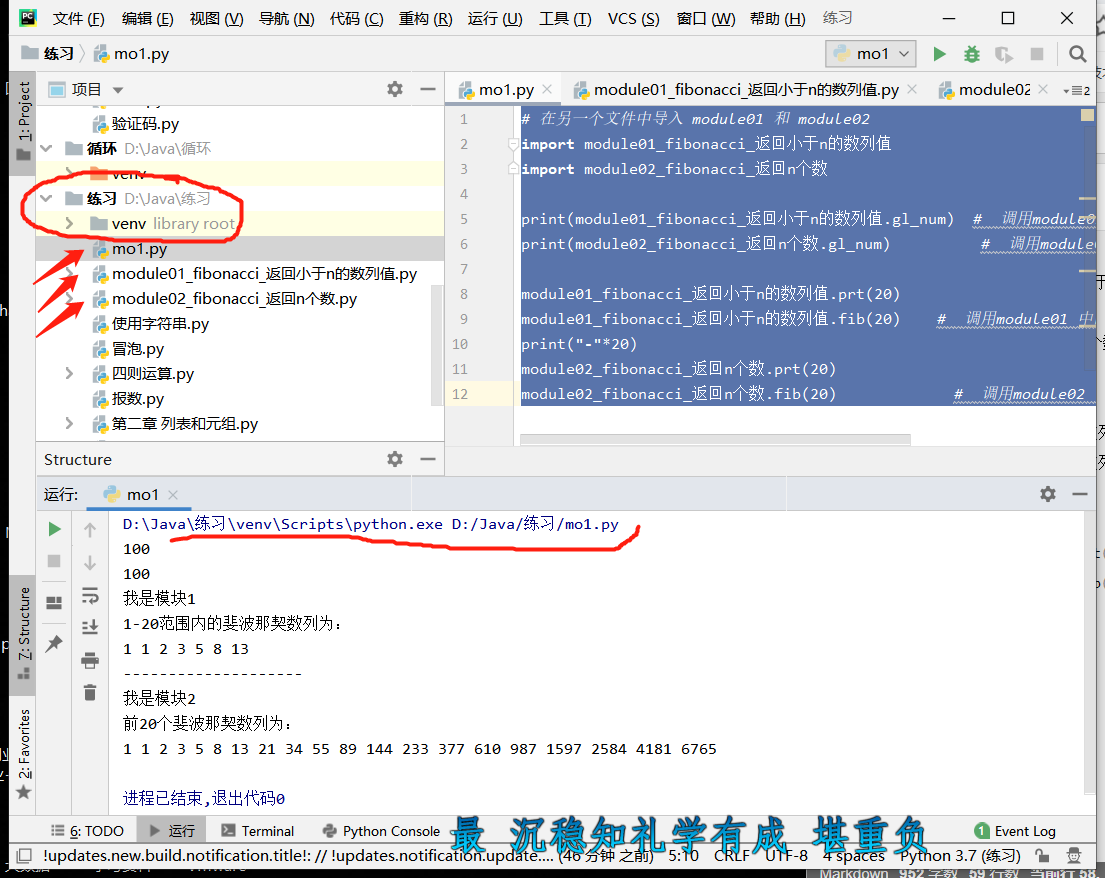The image size is (1105, 878).
Task: Open Structure panel settings gear
Action: click(395, 459)
